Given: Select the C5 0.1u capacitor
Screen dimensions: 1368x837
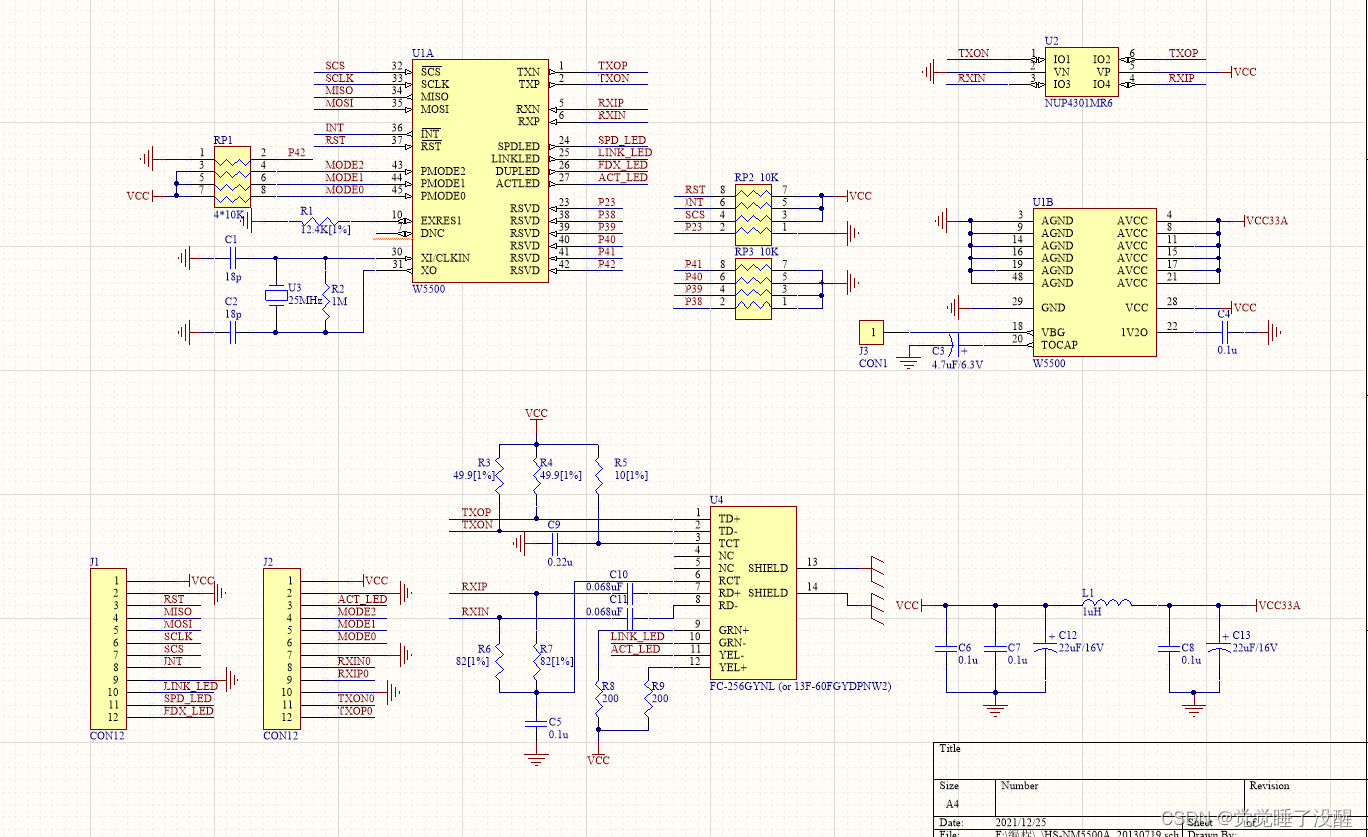Looking at the screenshot, I should 537,722.
